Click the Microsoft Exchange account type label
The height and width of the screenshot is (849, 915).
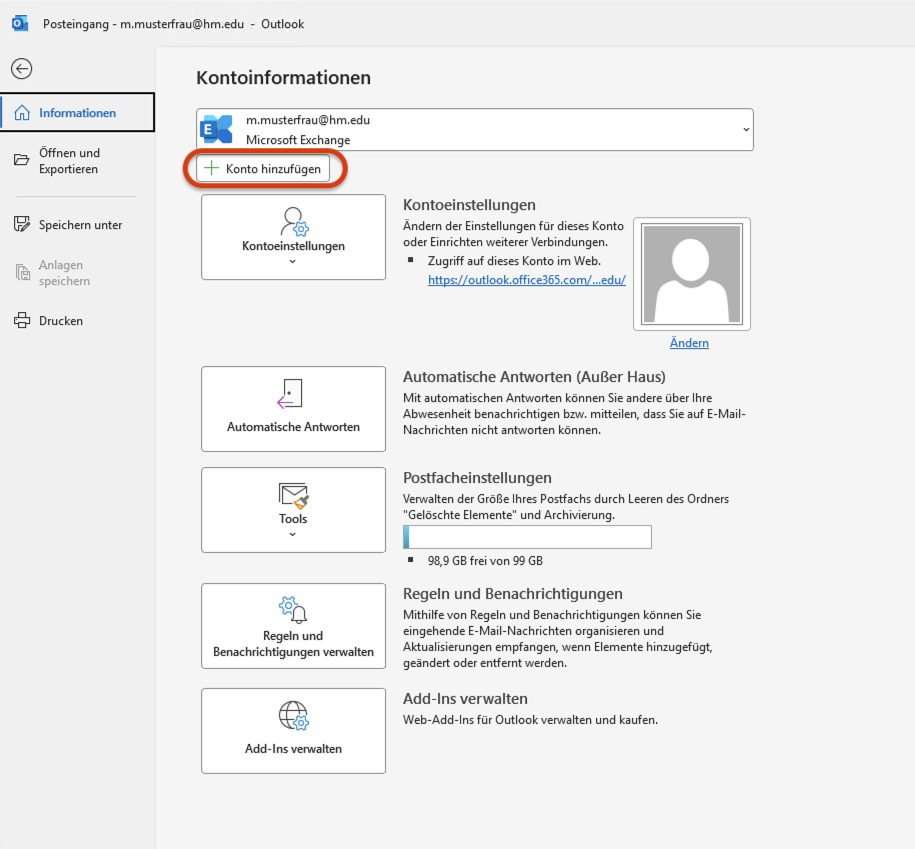point(298,139)
